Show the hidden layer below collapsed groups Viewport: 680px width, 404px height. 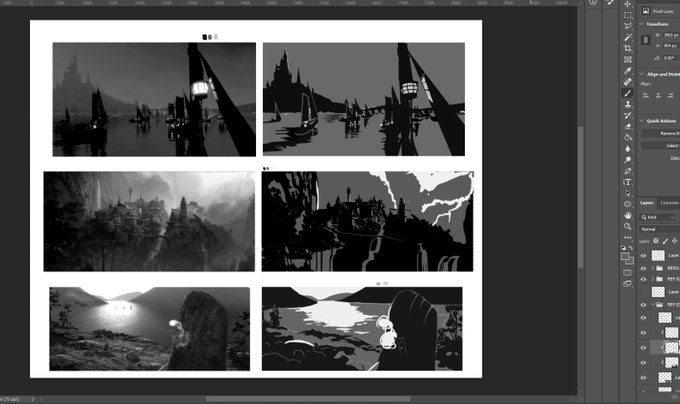644,292
